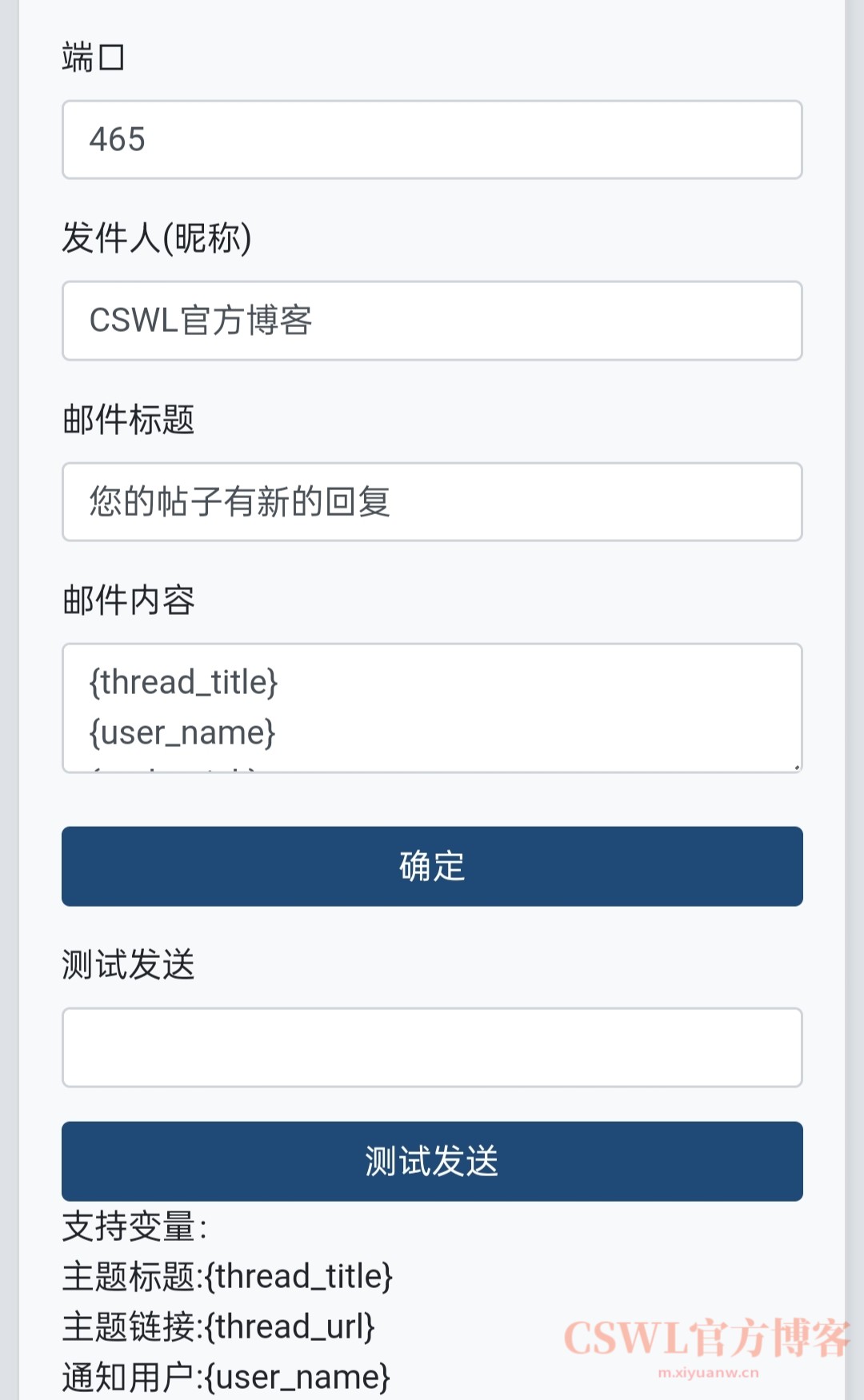Screen dimensions: 864x1400
Task: Click the 支持变量 heading text
Action: pos(134,1226)
